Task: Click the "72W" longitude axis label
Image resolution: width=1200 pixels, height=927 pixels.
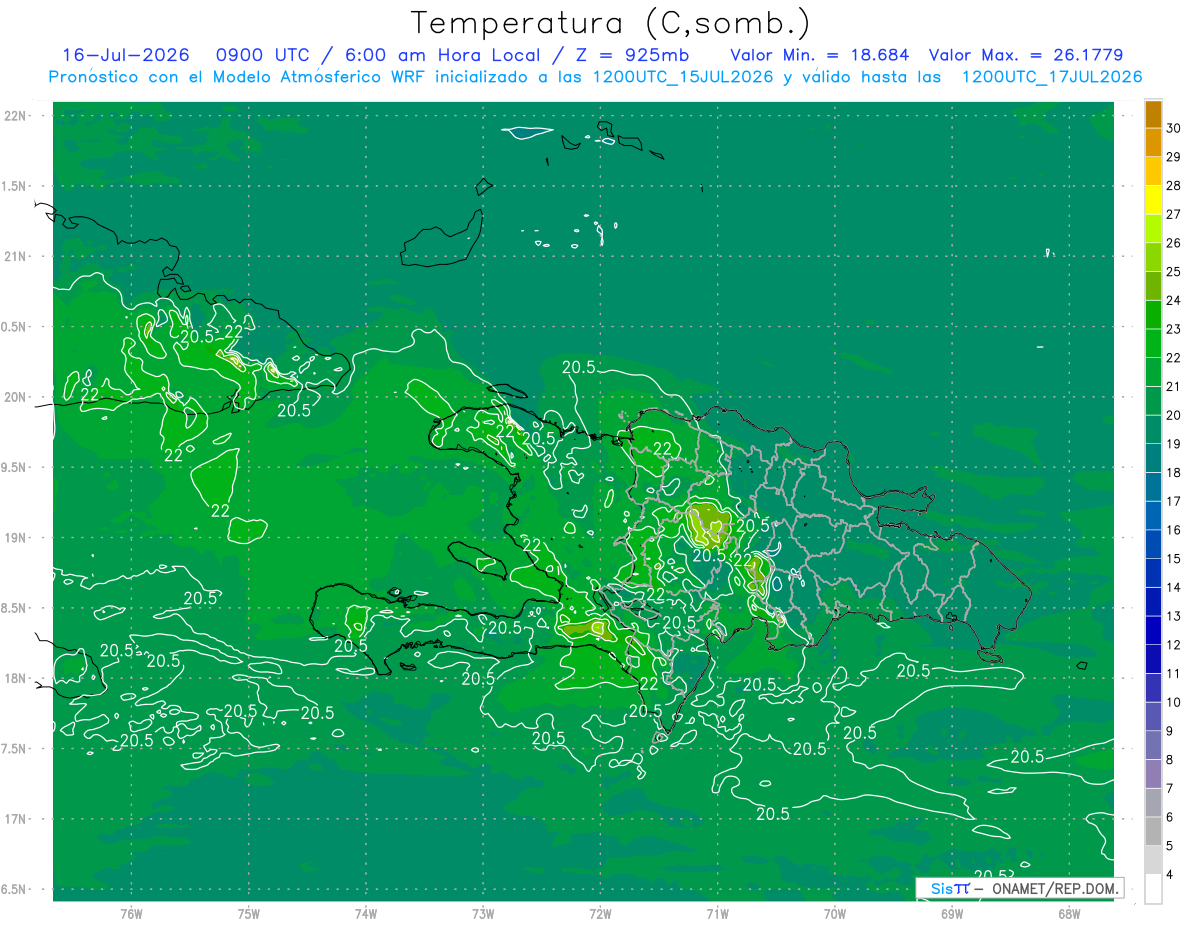Action: [x=600, y=912]
